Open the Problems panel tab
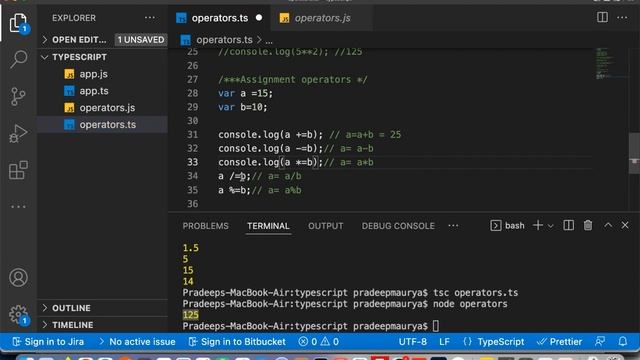 point(205,226)
